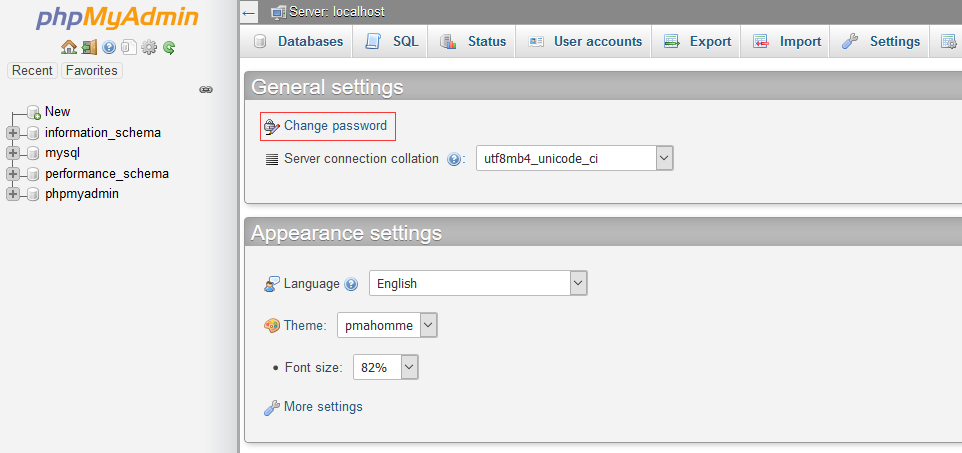
Task: Select New in the database tree
Action: 58,112
